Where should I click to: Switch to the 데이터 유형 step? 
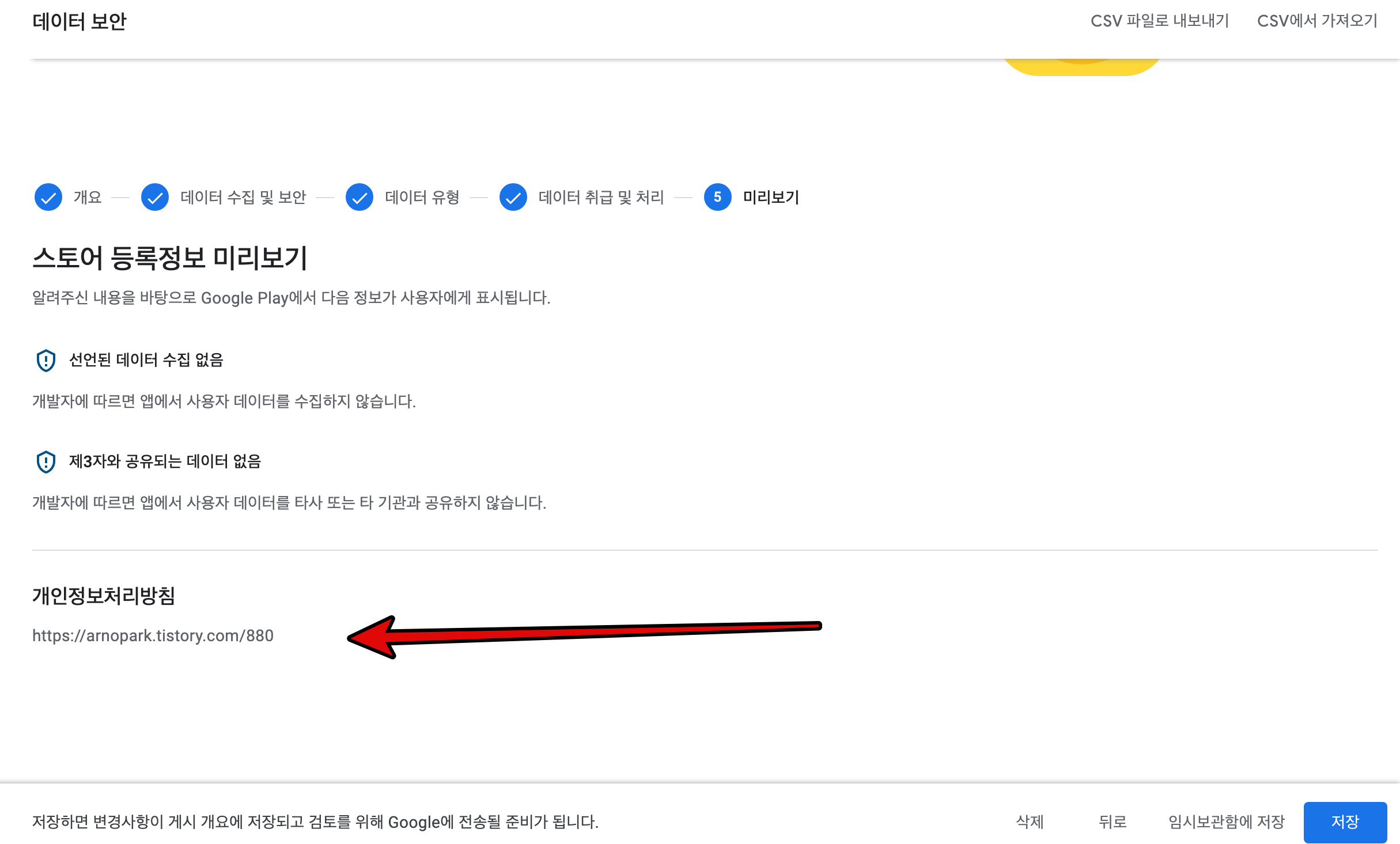click(x=422, y=198)
